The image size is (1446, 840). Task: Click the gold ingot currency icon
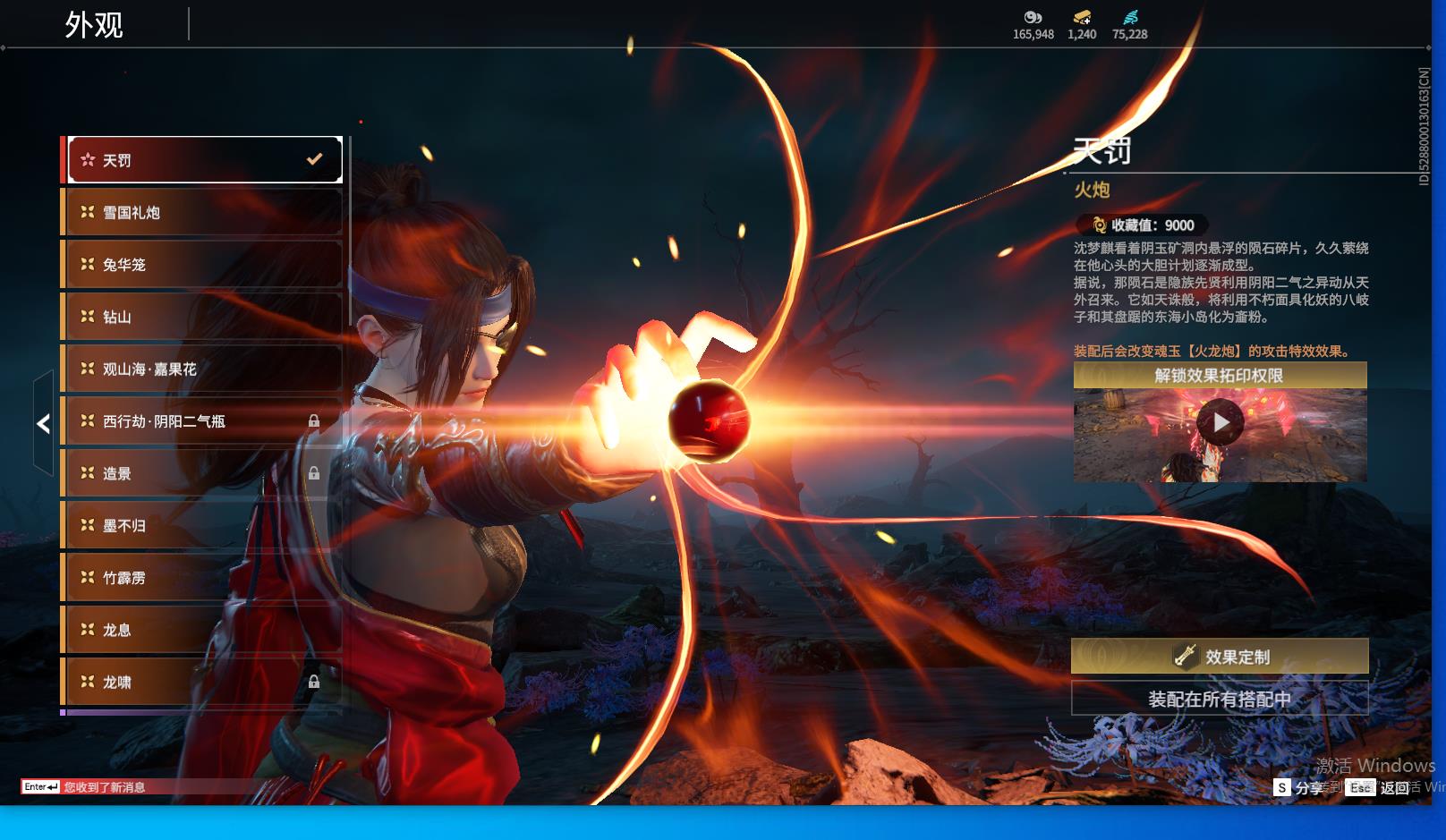point(1082,17)
